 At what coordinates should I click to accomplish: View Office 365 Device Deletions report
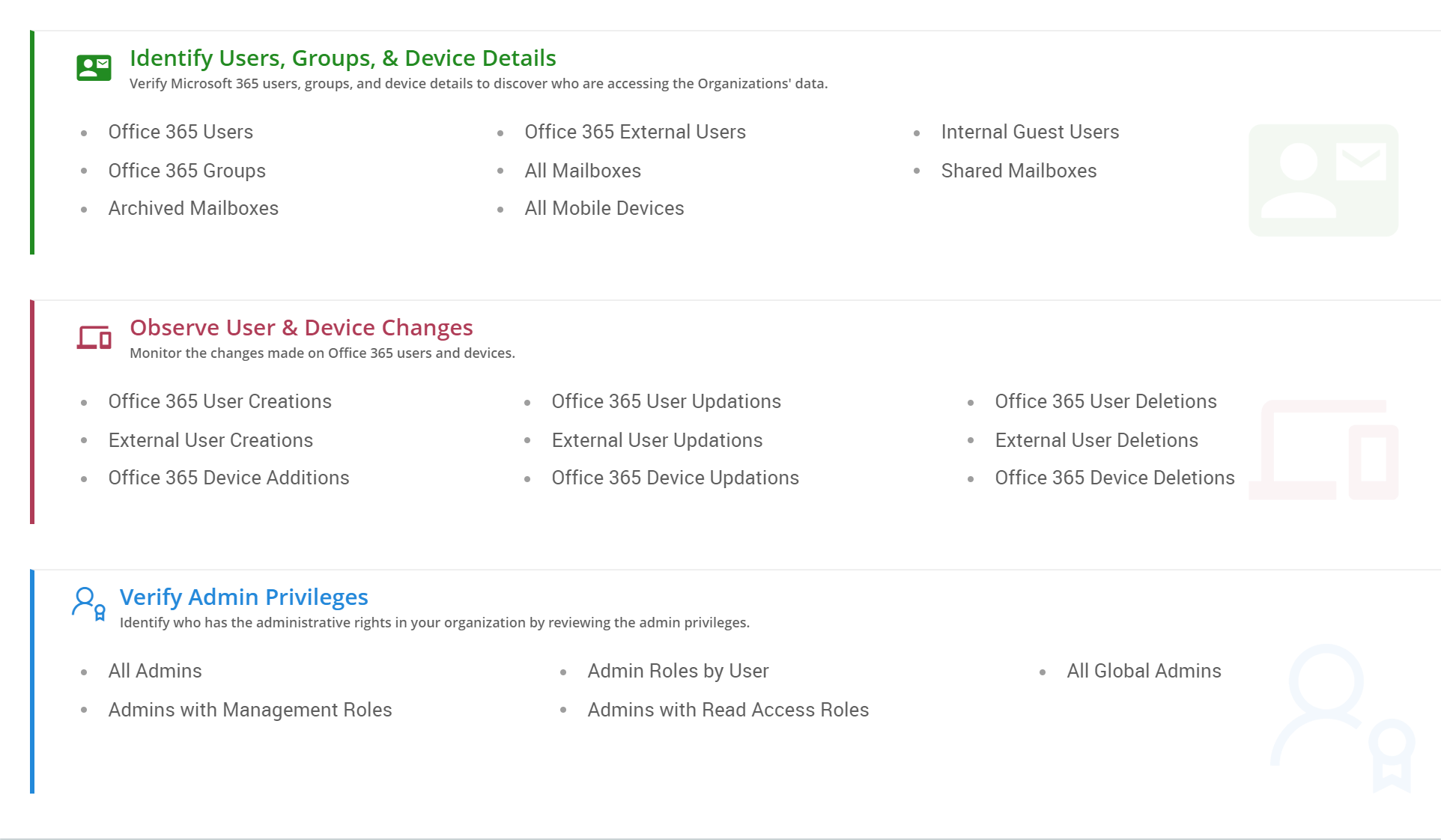1114,478
